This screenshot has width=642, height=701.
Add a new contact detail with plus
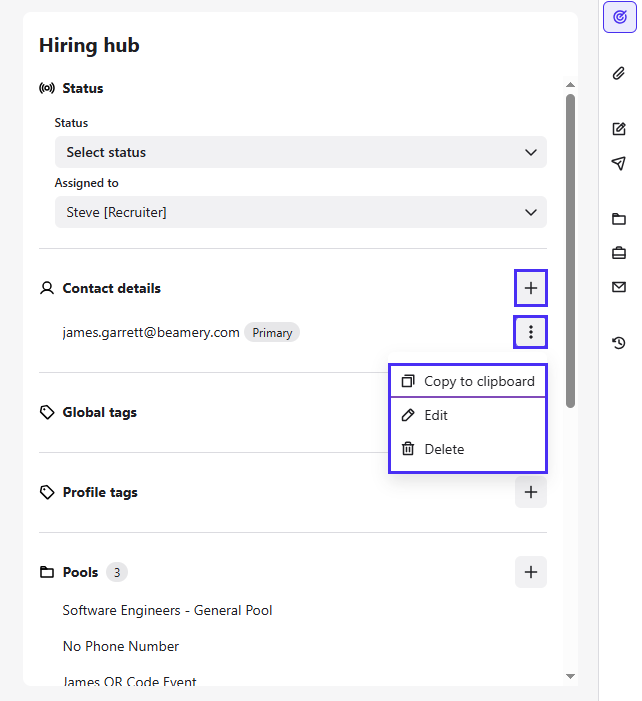pos(531,288)
